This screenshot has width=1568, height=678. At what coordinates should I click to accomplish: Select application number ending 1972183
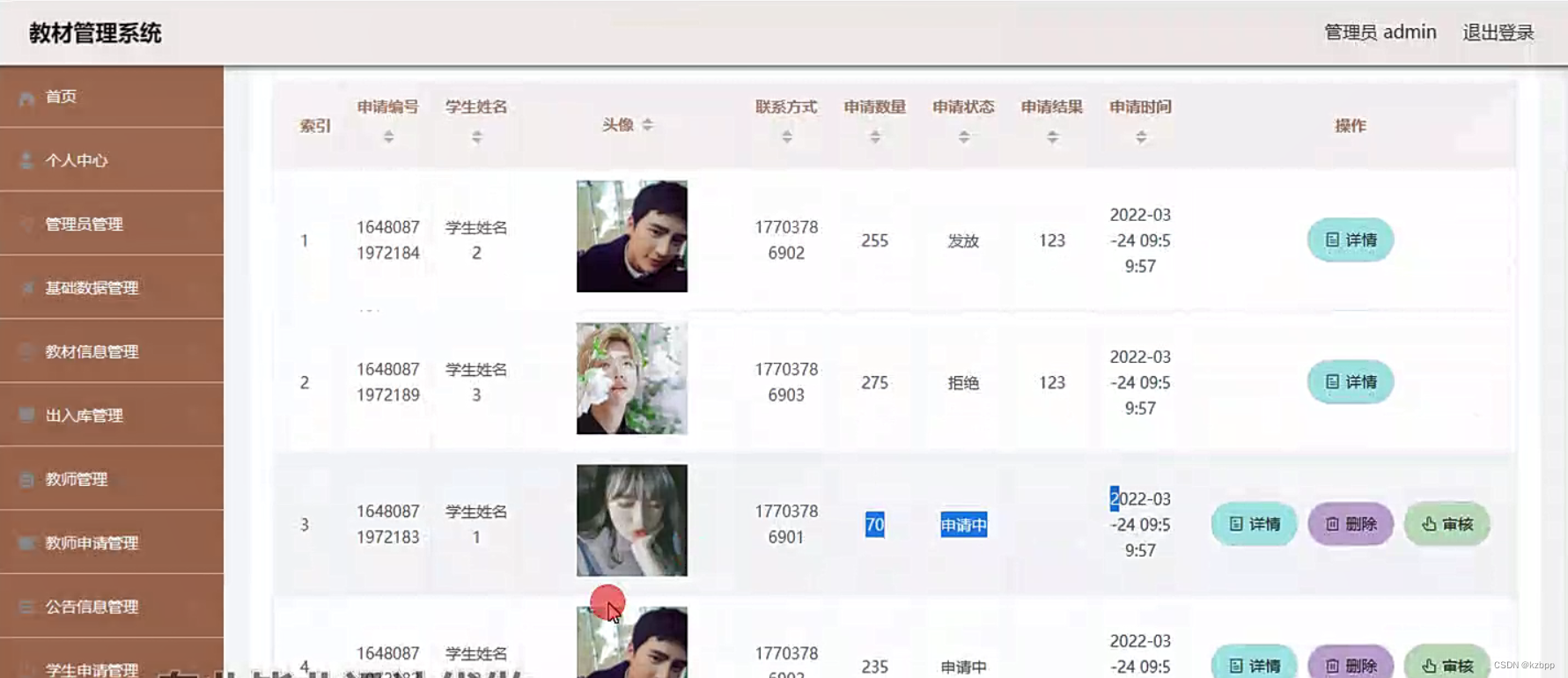(x=388, y=524)
